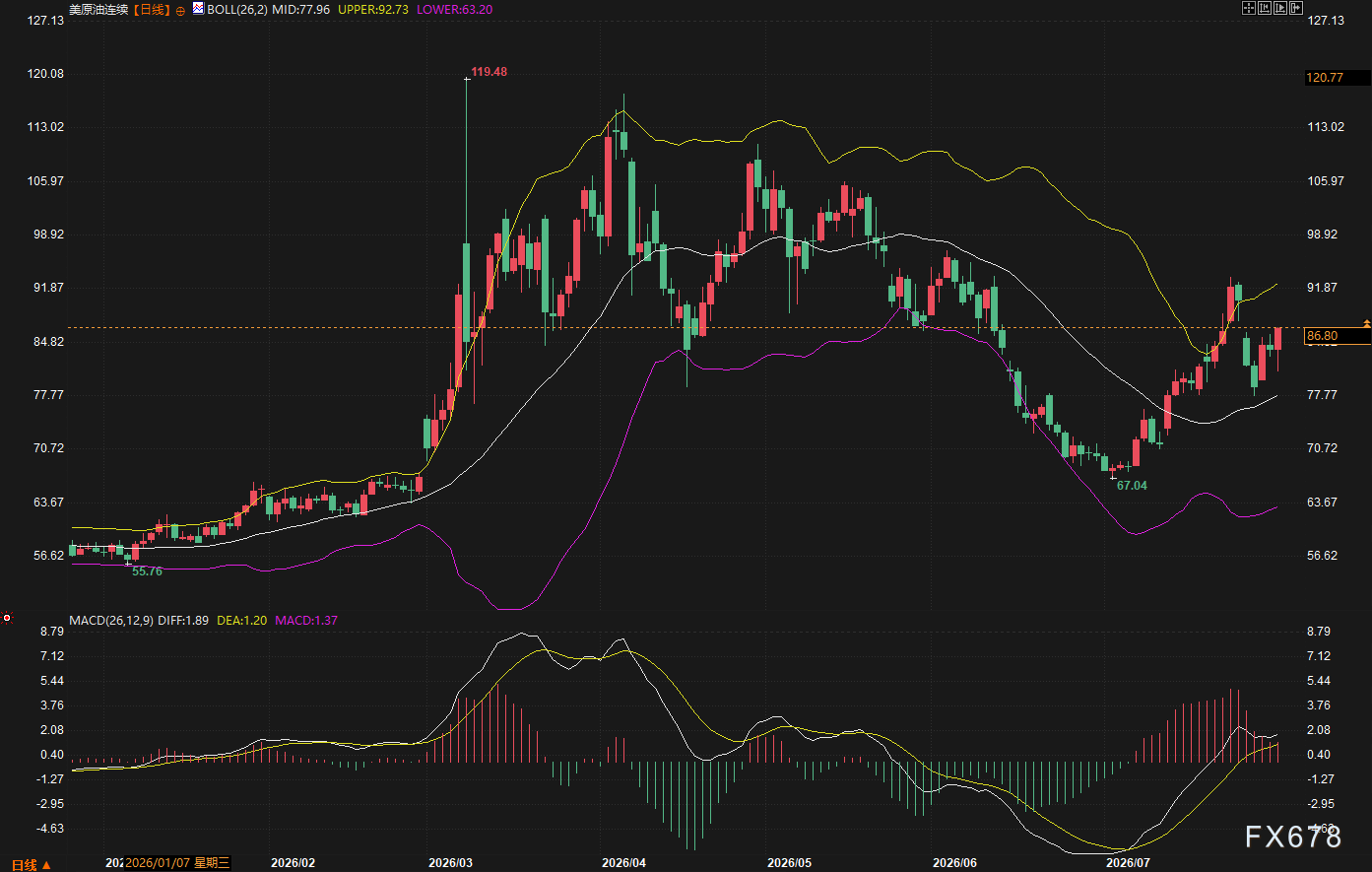Click the -2.95 MACD label on the right axis
The width and height of the screenshot is (1372, 872).
tap(1320, 804)
